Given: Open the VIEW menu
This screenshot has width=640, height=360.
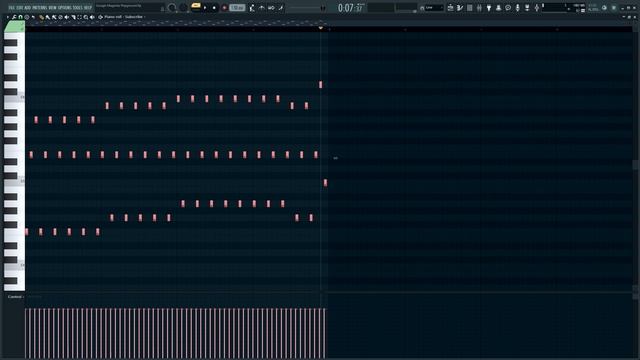Looking at the screenshot, I should click(x=53, y=8).
